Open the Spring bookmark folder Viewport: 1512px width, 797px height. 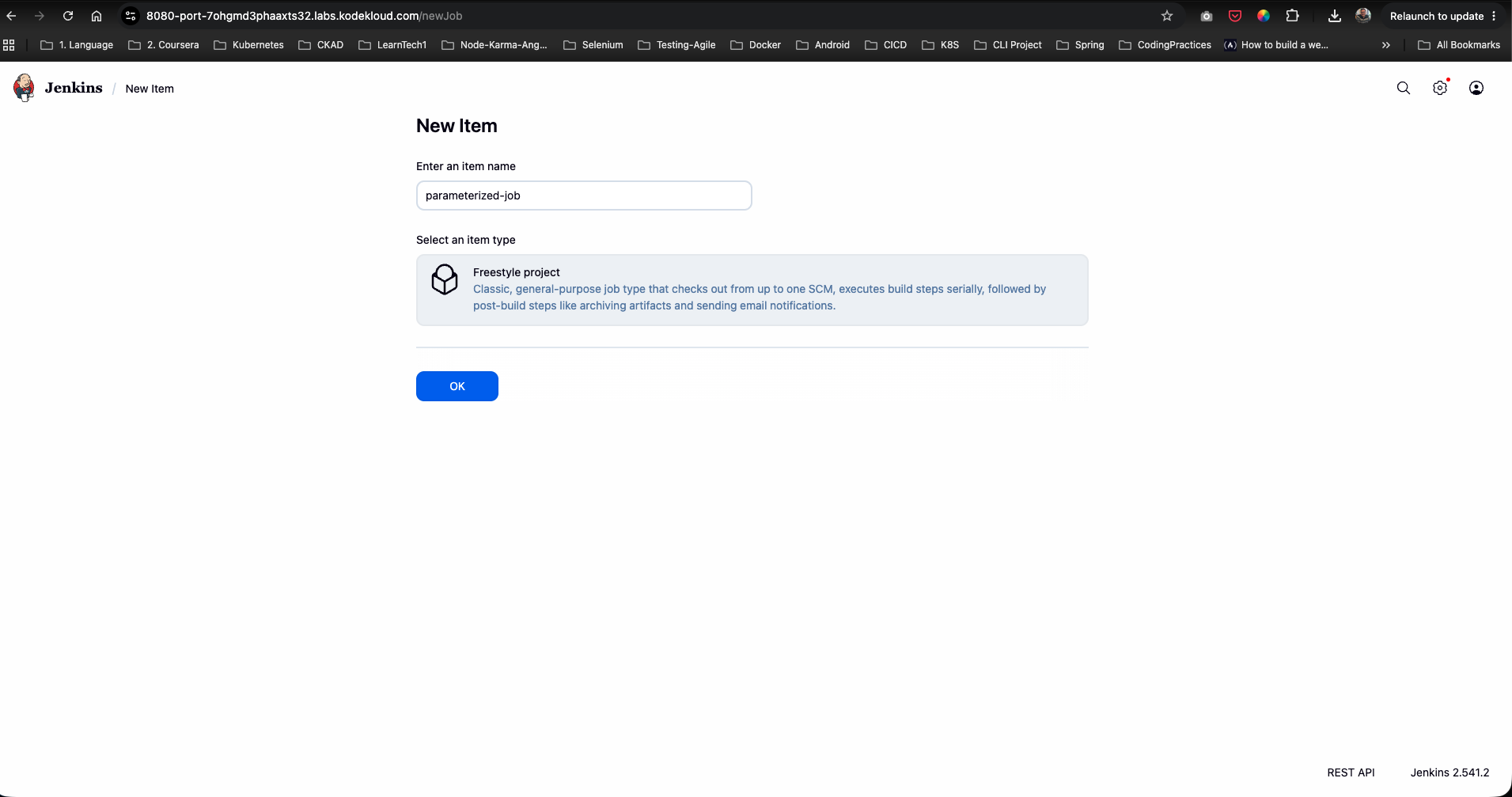pyautogui.click(x=1081, y=45)
